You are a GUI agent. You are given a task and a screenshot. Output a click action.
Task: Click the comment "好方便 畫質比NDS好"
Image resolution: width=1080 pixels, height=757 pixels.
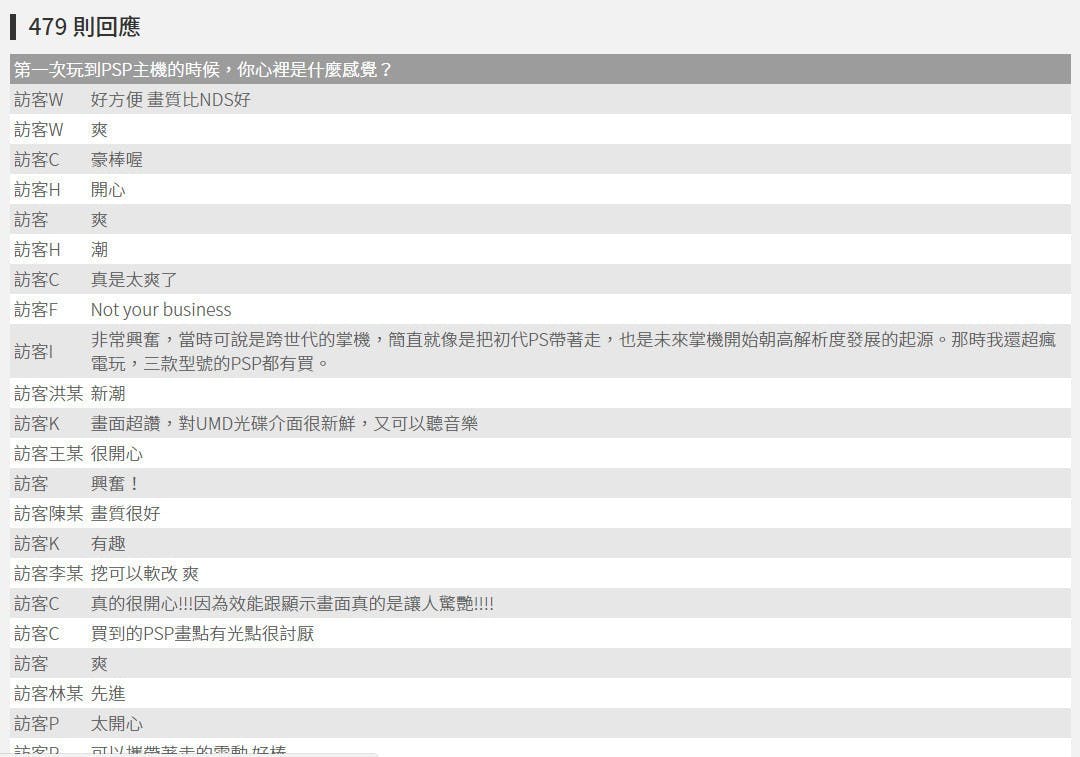[170, 100]
